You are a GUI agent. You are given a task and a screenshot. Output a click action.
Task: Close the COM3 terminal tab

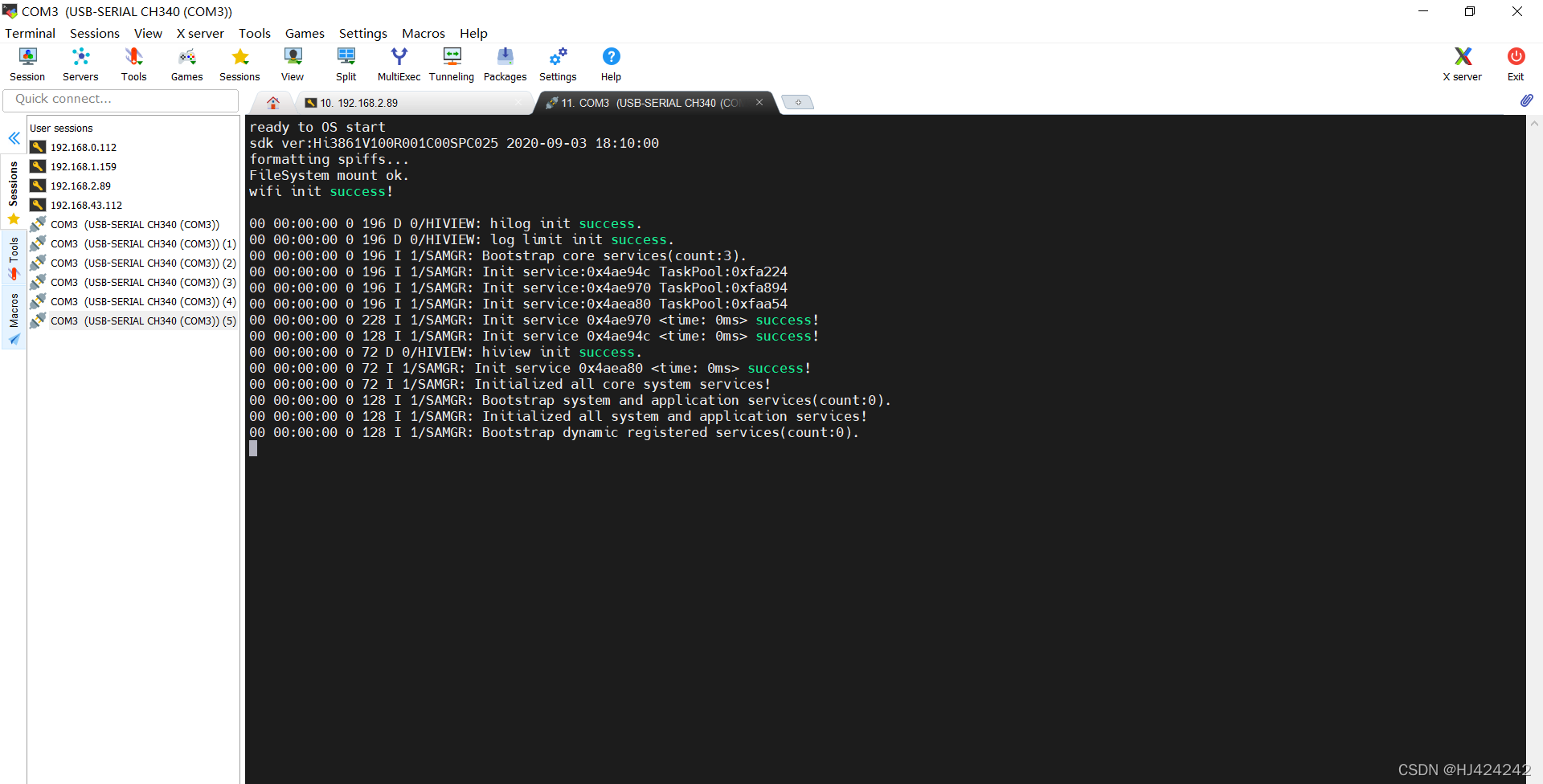[x=759, y=102]
